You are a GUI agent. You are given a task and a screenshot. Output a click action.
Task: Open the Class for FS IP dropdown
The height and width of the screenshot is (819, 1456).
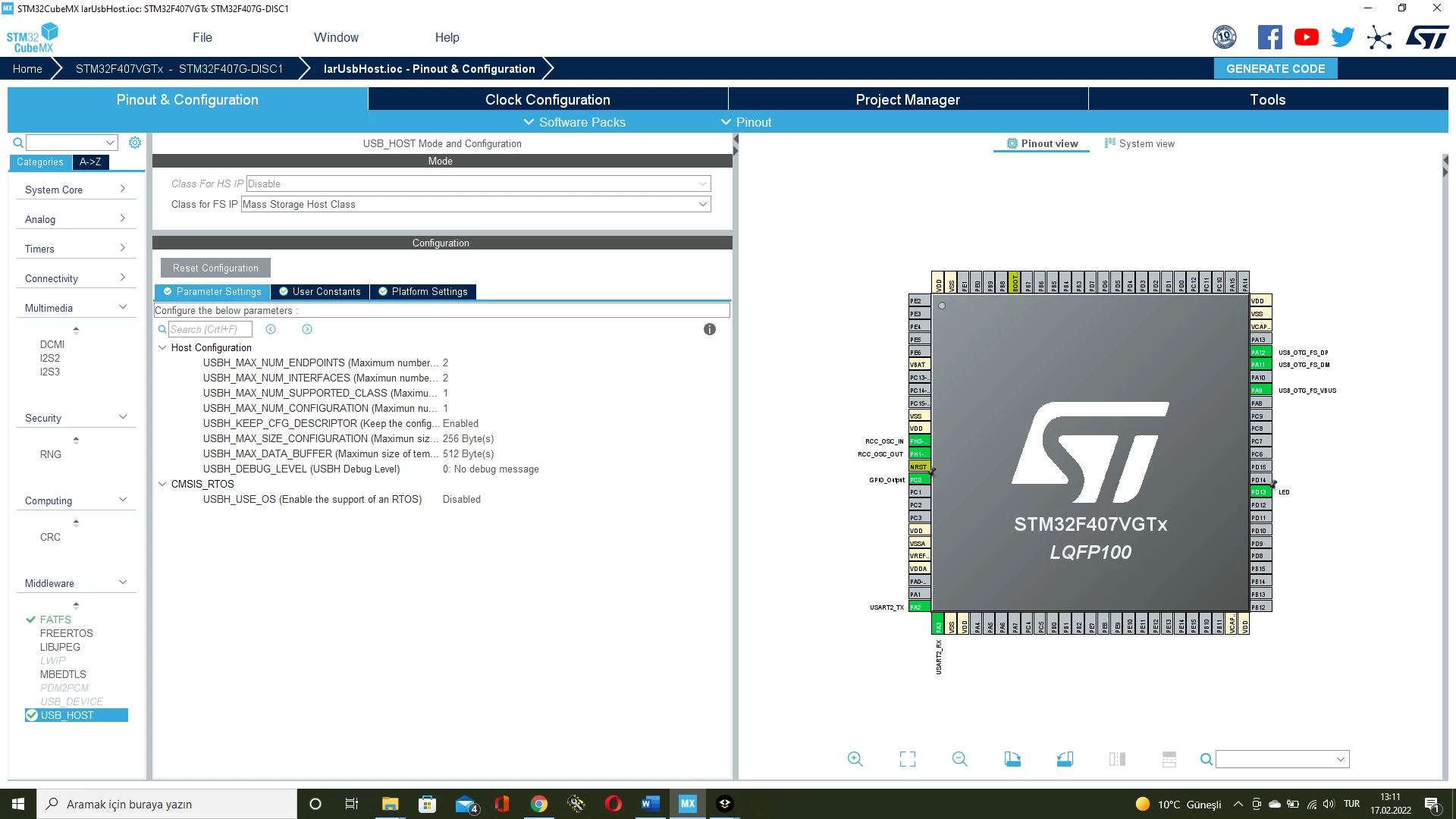click(476, 204)
